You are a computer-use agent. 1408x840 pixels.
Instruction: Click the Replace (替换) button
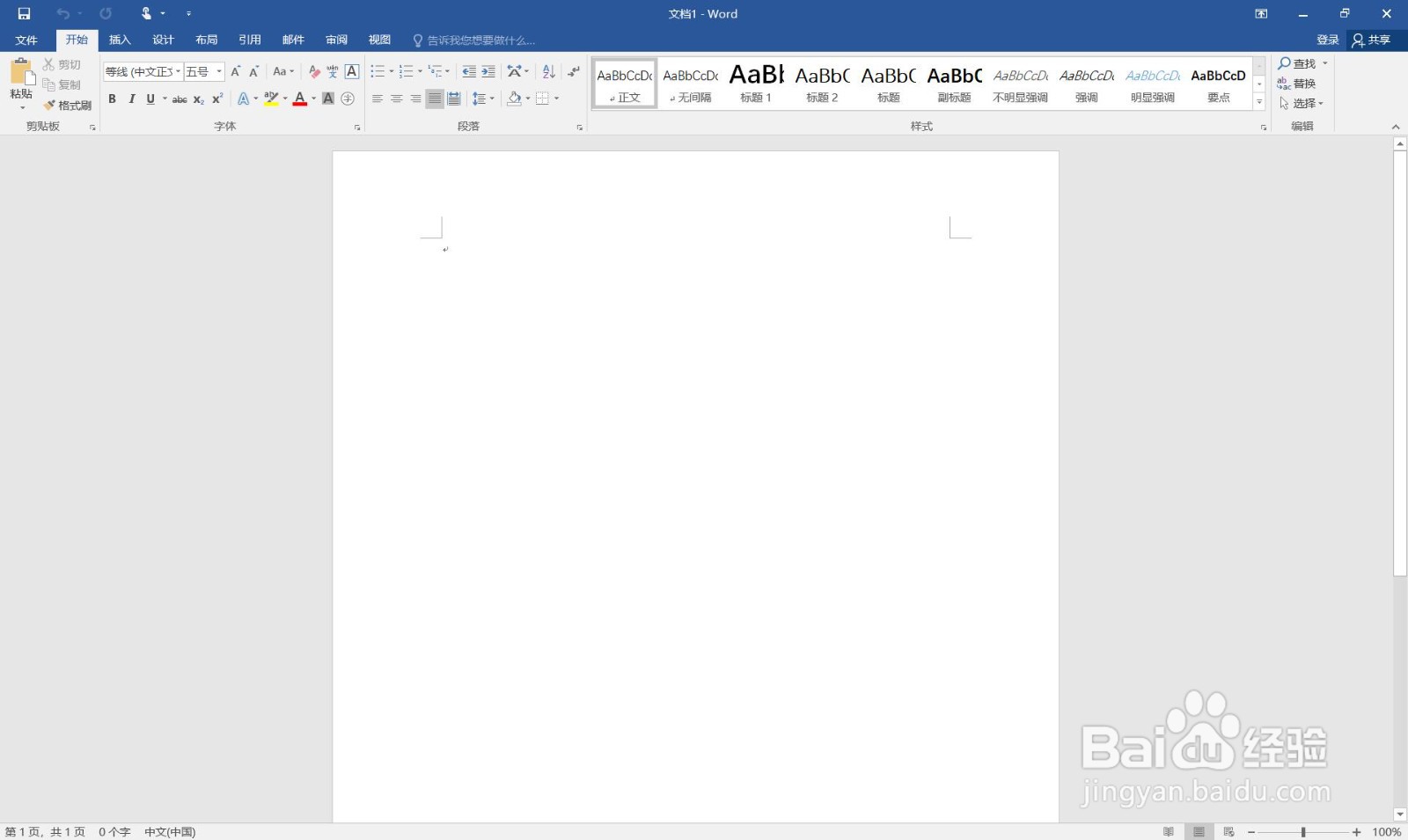1297,84
